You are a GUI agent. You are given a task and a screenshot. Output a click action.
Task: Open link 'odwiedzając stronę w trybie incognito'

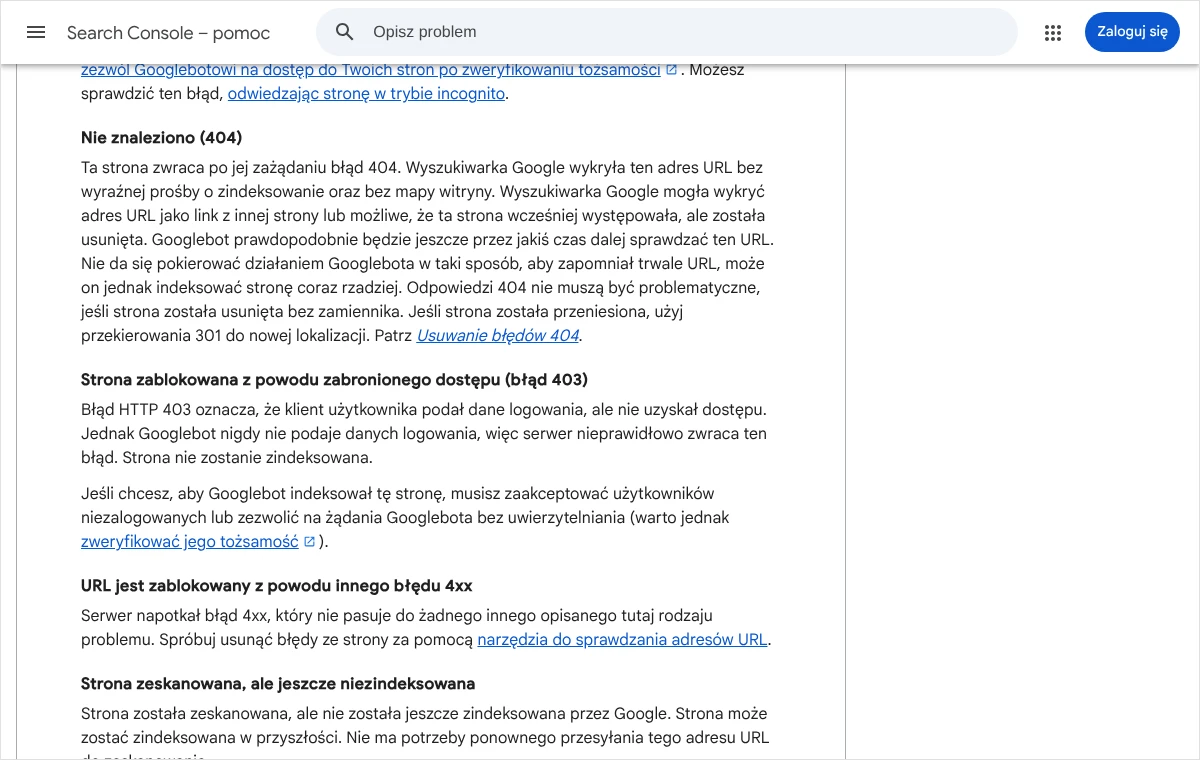pos(366,94)
